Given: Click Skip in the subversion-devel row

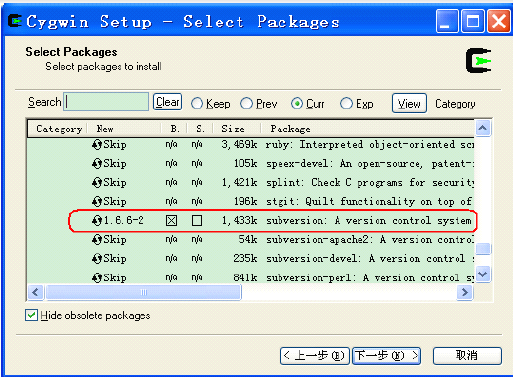Looking at the screenshot, I should tap(115, 259).
